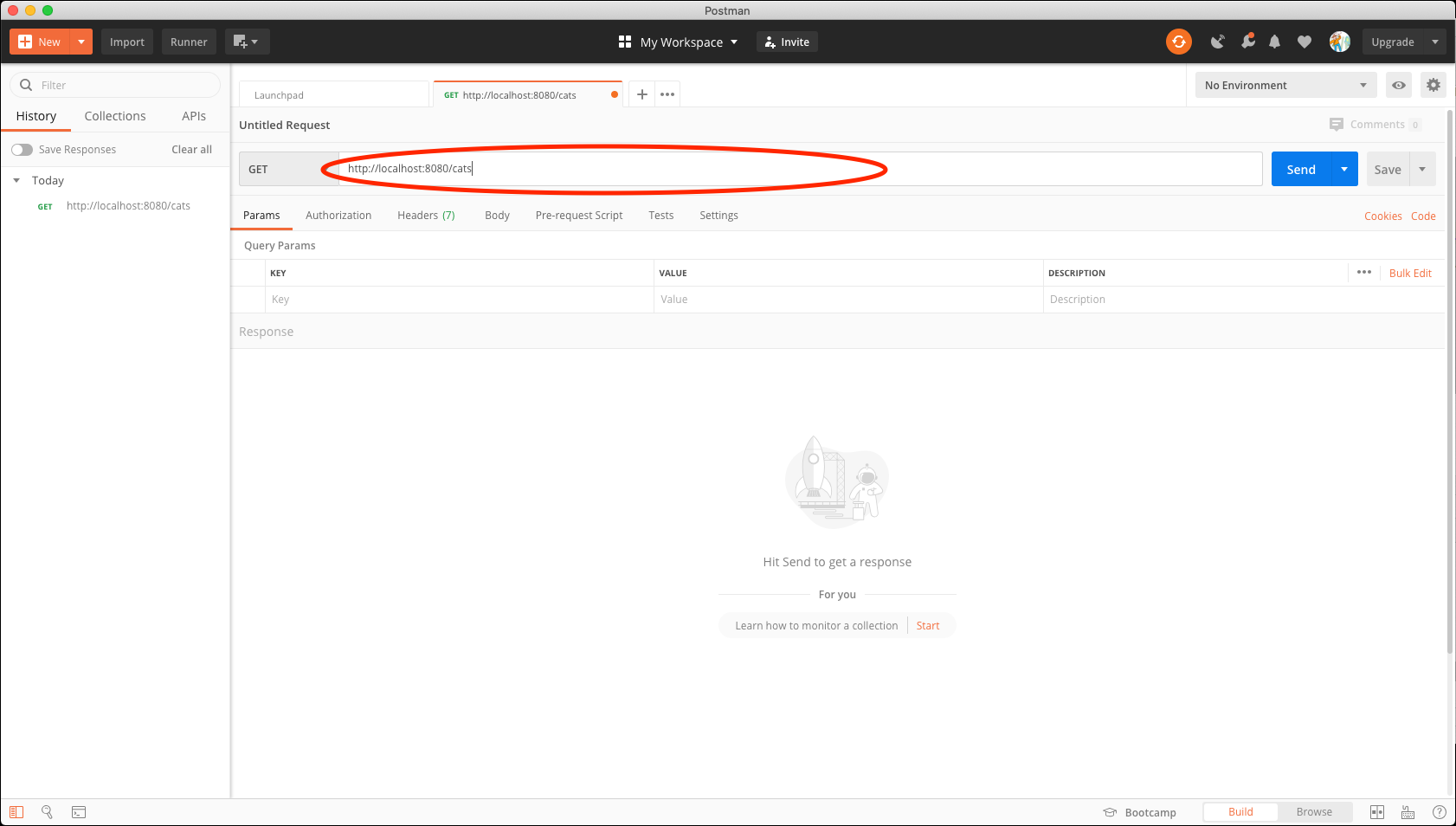Click the Comments icon
The width and height of the screenshot is (1456, 826).
click(x=1337, y=124)
